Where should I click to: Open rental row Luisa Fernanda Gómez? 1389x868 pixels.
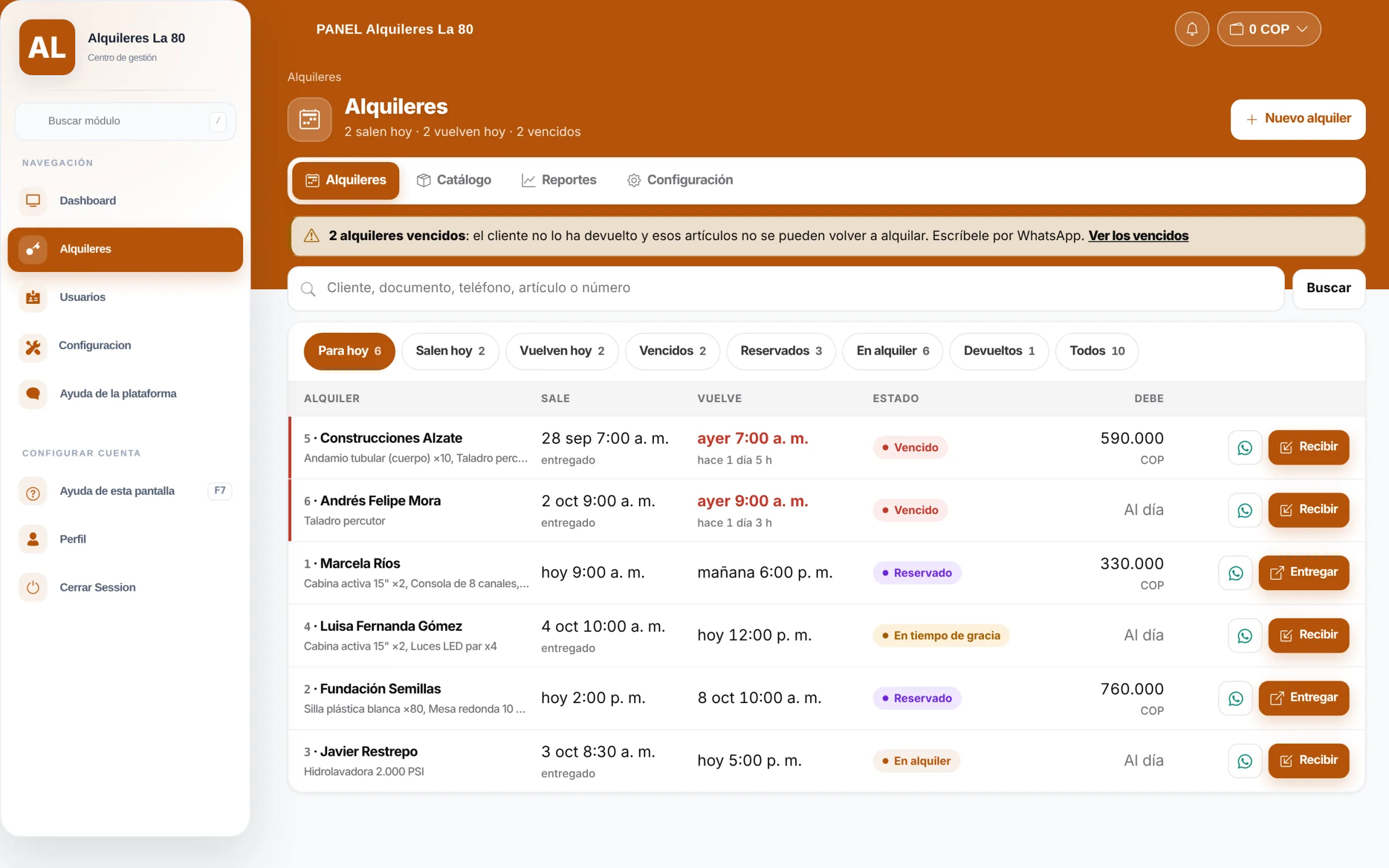[x=826, y=635]
